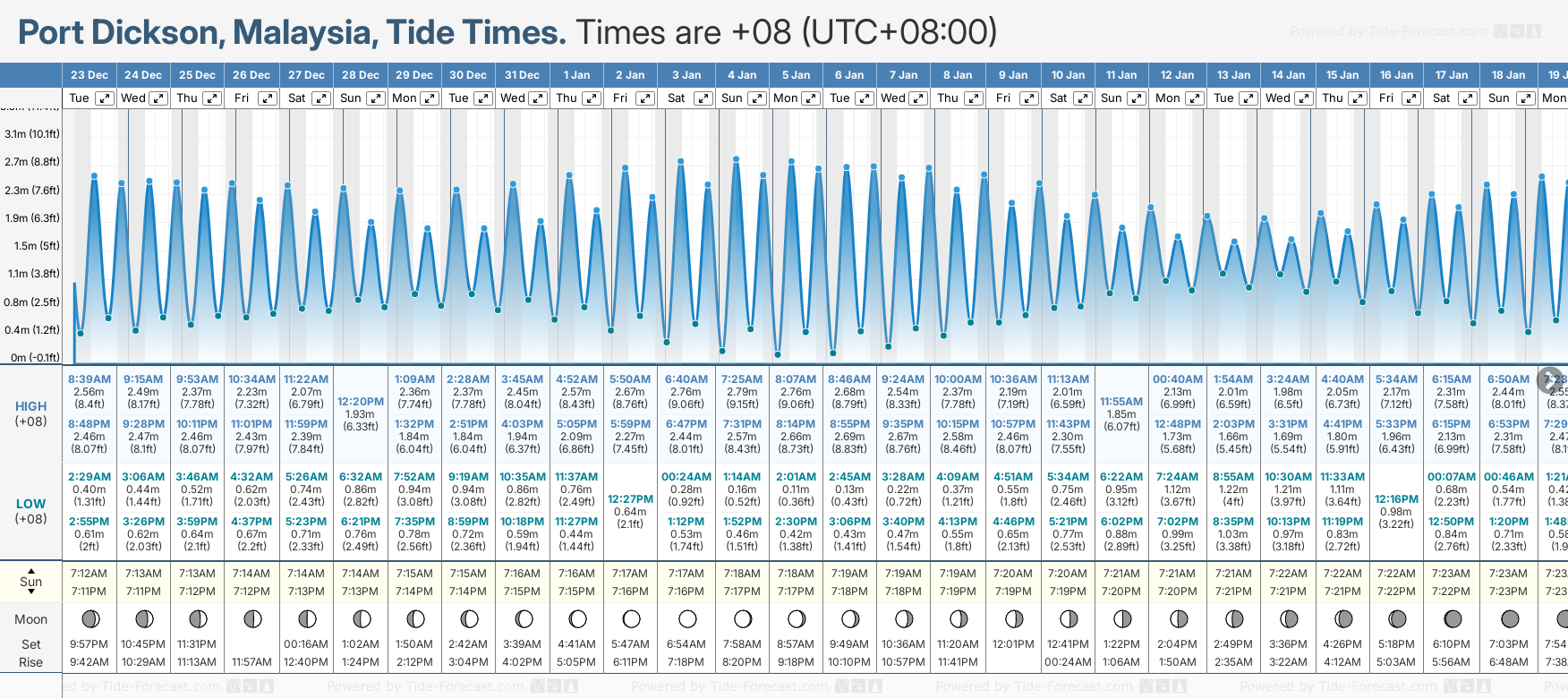
Task: Click the 12:16PM low tide on 16 Jan
Action: [x=1396, y=499]
